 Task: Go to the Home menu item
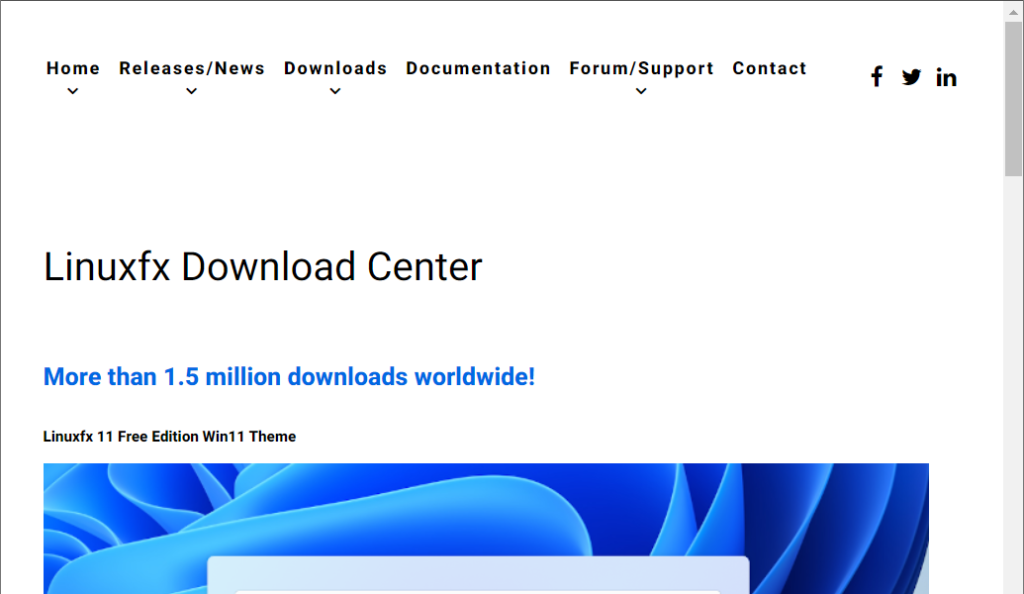click(x=73, y=68)
